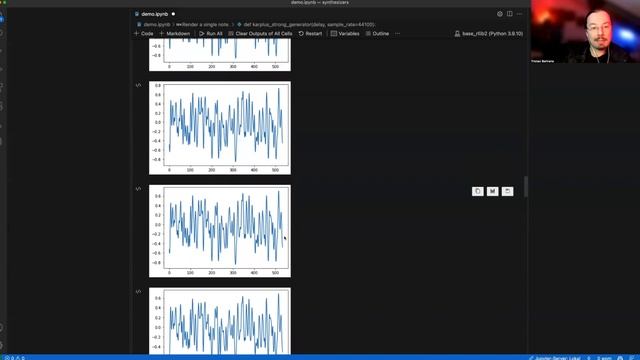640x360 pixels.
Task: Select the demo.ipynb breadcrumb
Action: tap(153, 24)
